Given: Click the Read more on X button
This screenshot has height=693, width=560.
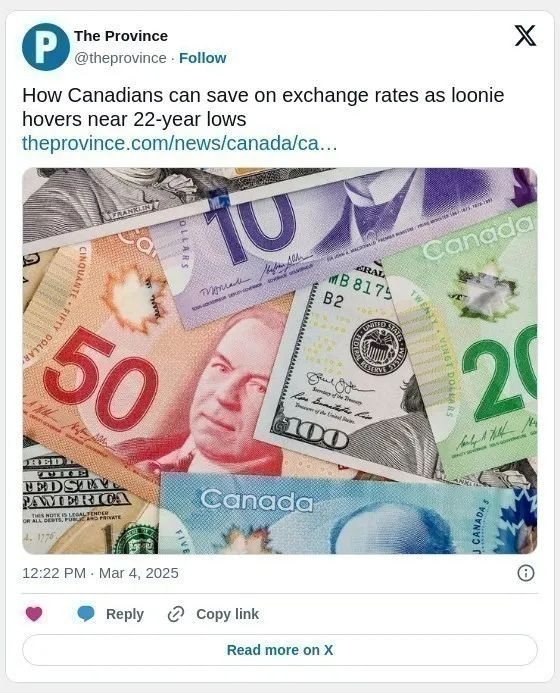Looking at the screenshot, I should 280,650.
